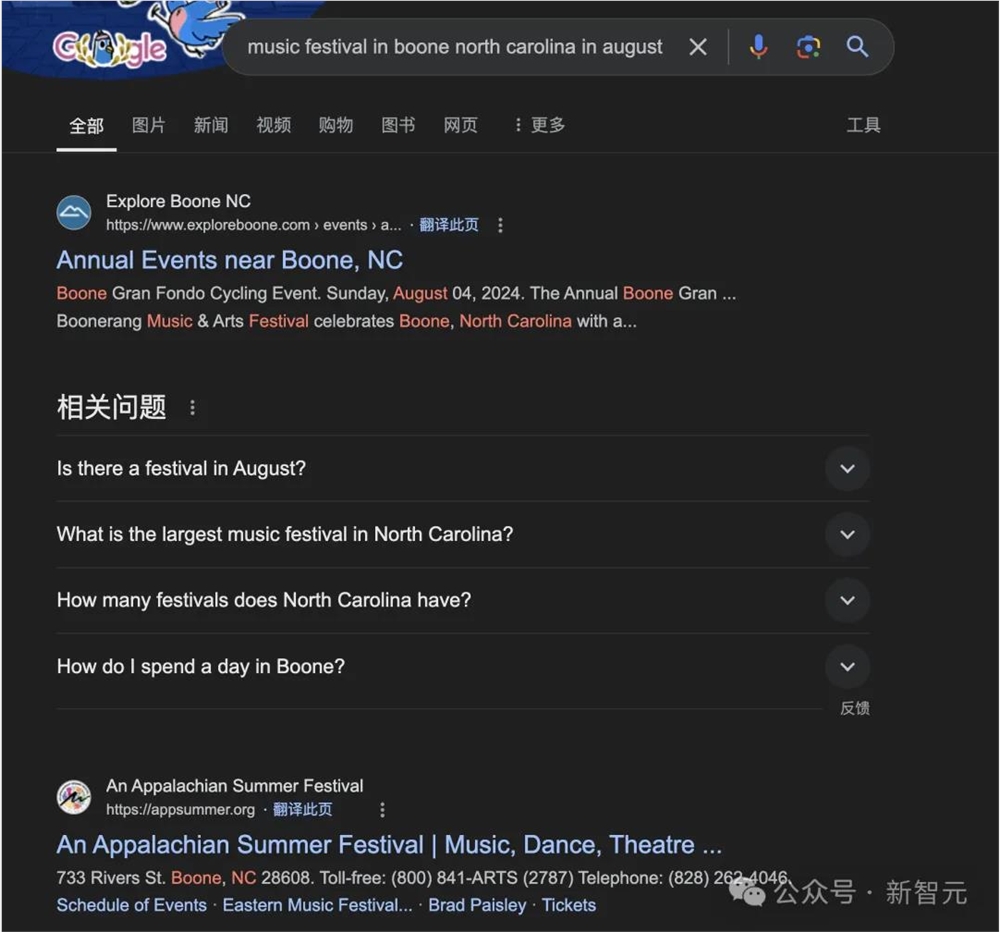
Task: Click the exploreboone.com URL breadcrumb
Action: point(254,225)
